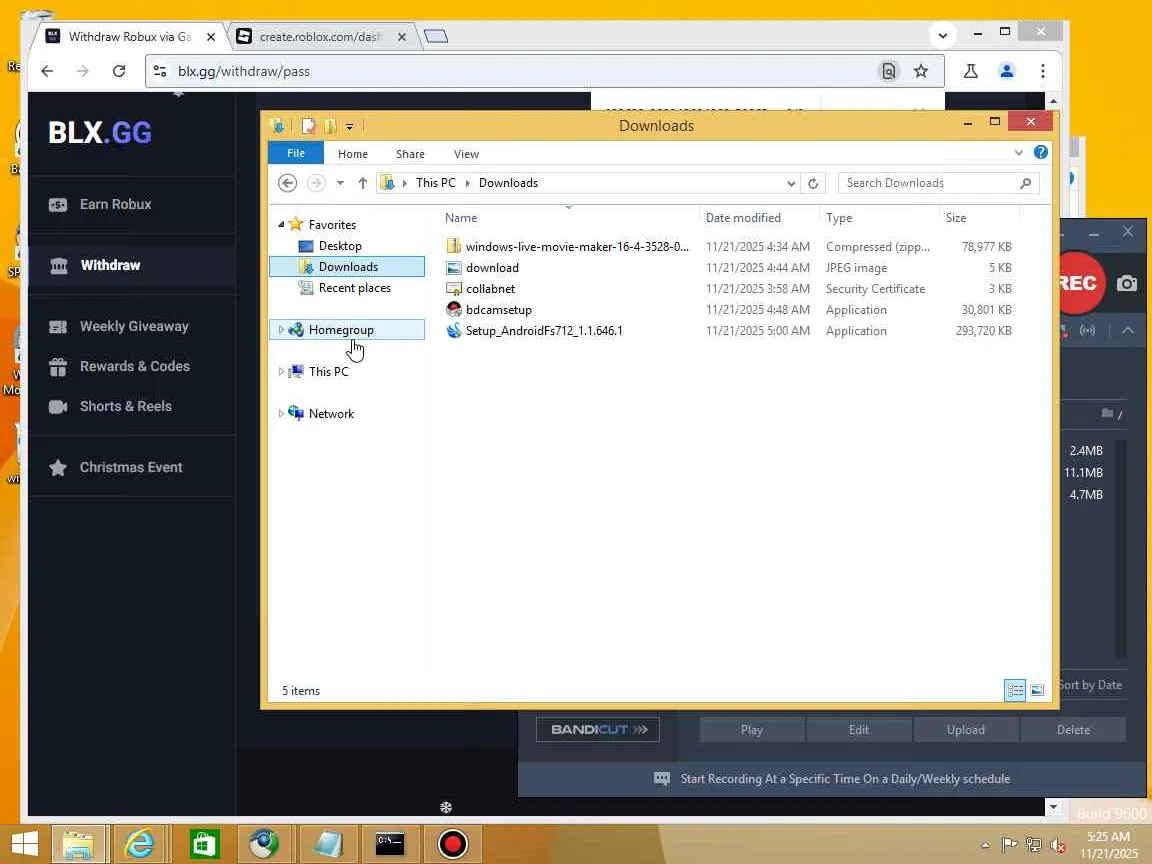
Task: Go up one folder level
Action: (362, 183)
